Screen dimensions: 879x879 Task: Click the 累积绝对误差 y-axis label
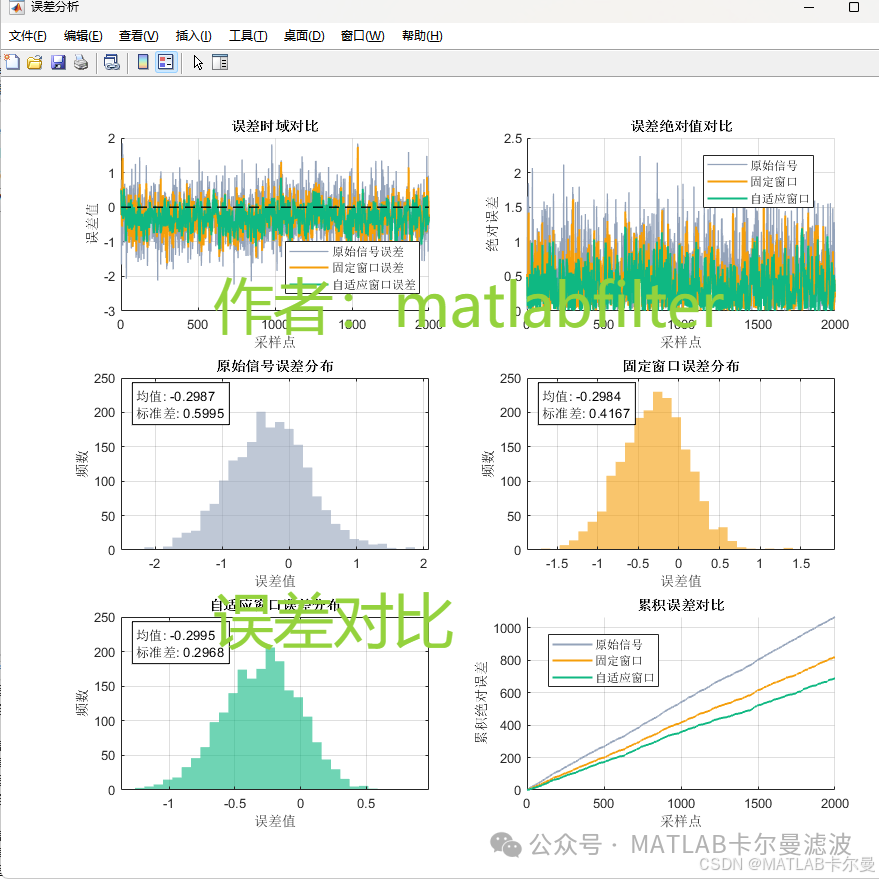point(481,703)
